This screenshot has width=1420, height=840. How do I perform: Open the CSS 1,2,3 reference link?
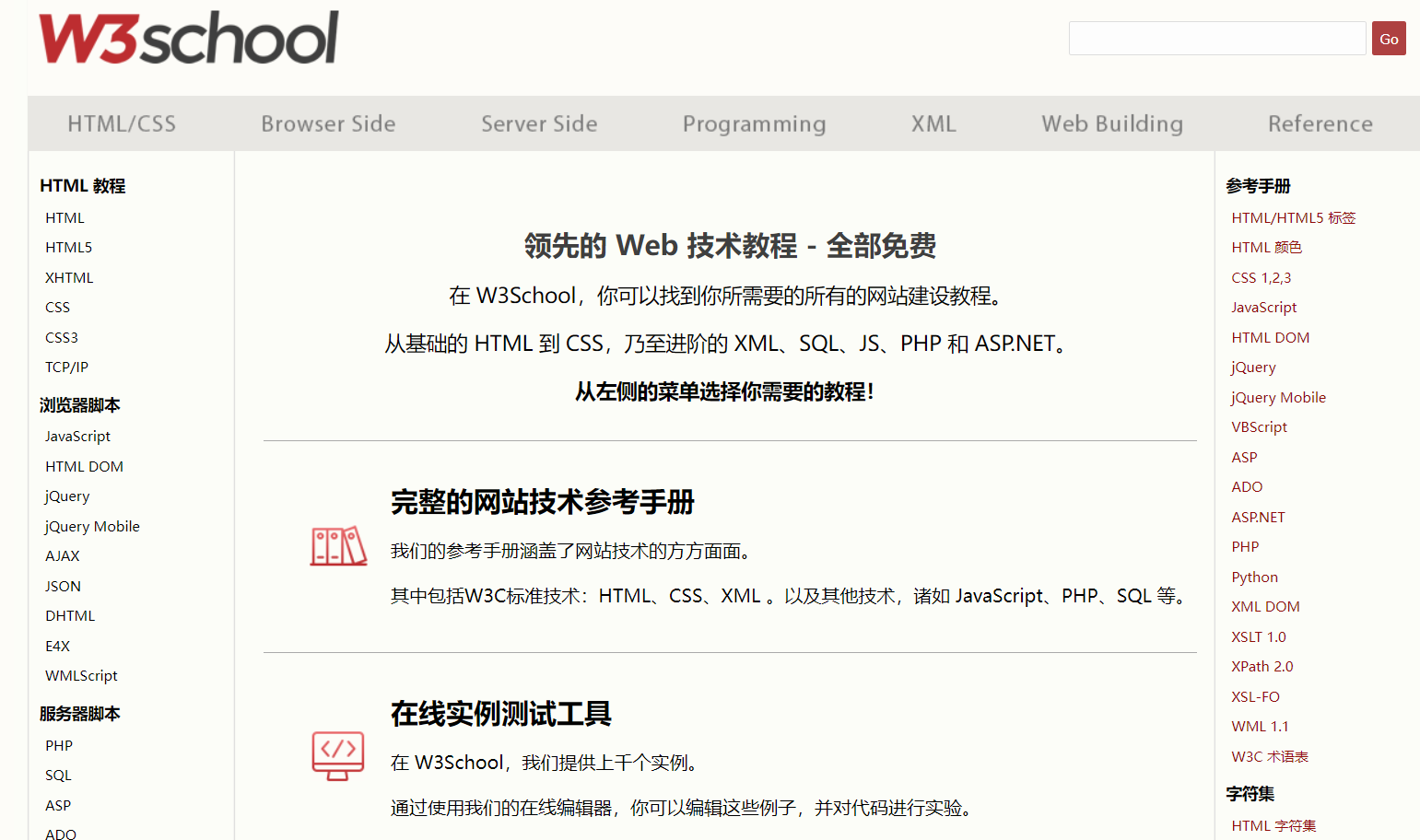(x=1261, y=277)
